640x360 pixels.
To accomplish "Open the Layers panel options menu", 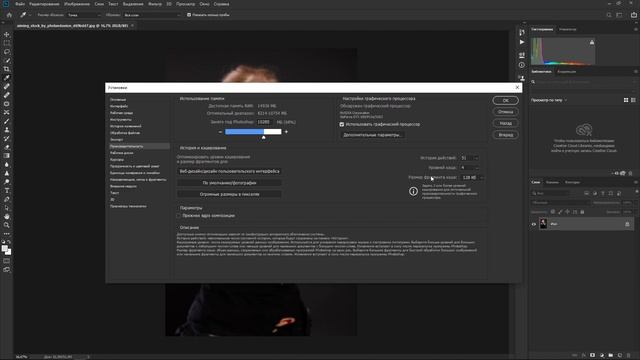I will point(636,182).
